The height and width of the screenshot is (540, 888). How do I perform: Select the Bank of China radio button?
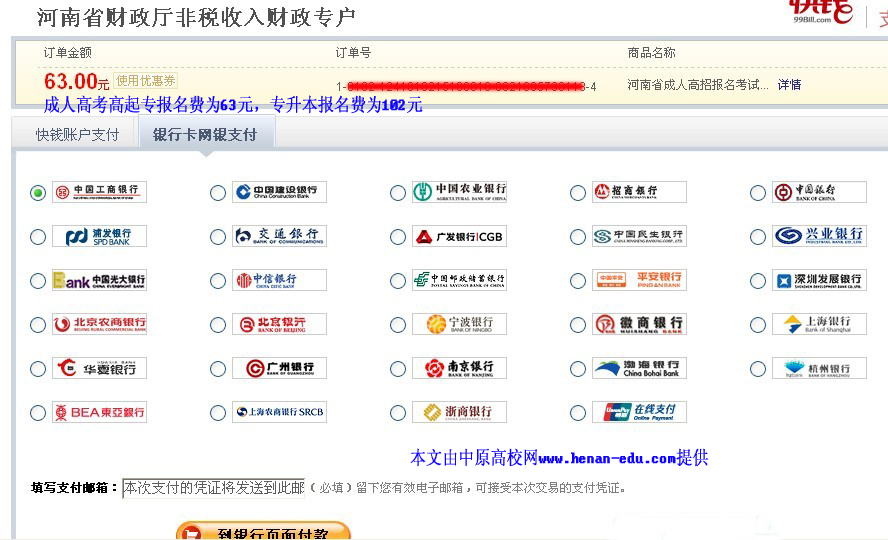pyautogui.click(x=758, y=193)
